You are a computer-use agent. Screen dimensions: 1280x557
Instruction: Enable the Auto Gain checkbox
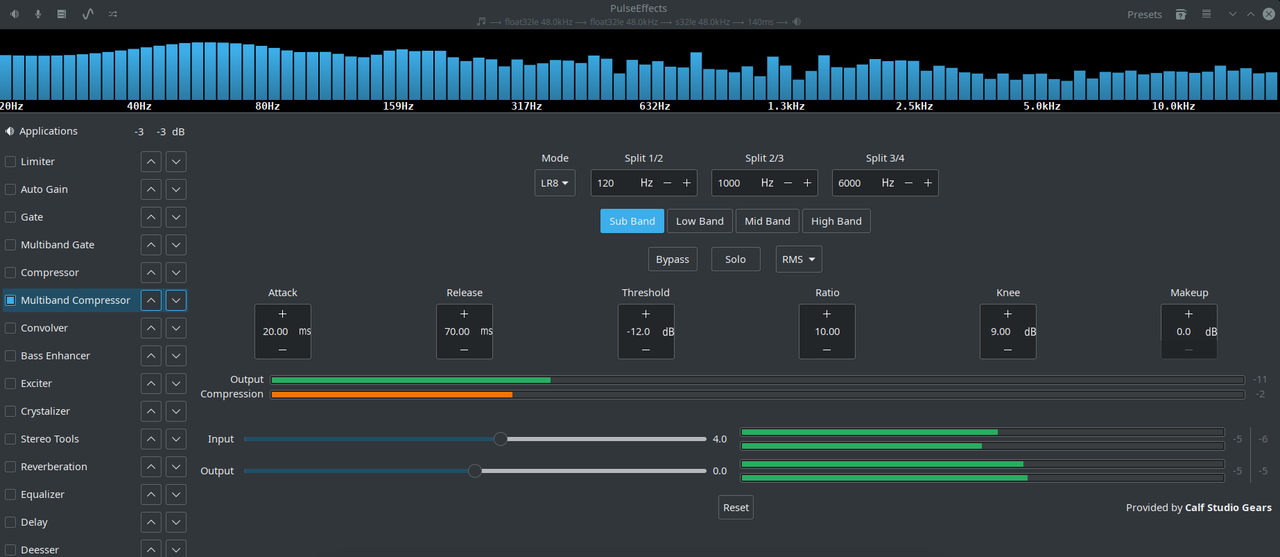(10, 189)
